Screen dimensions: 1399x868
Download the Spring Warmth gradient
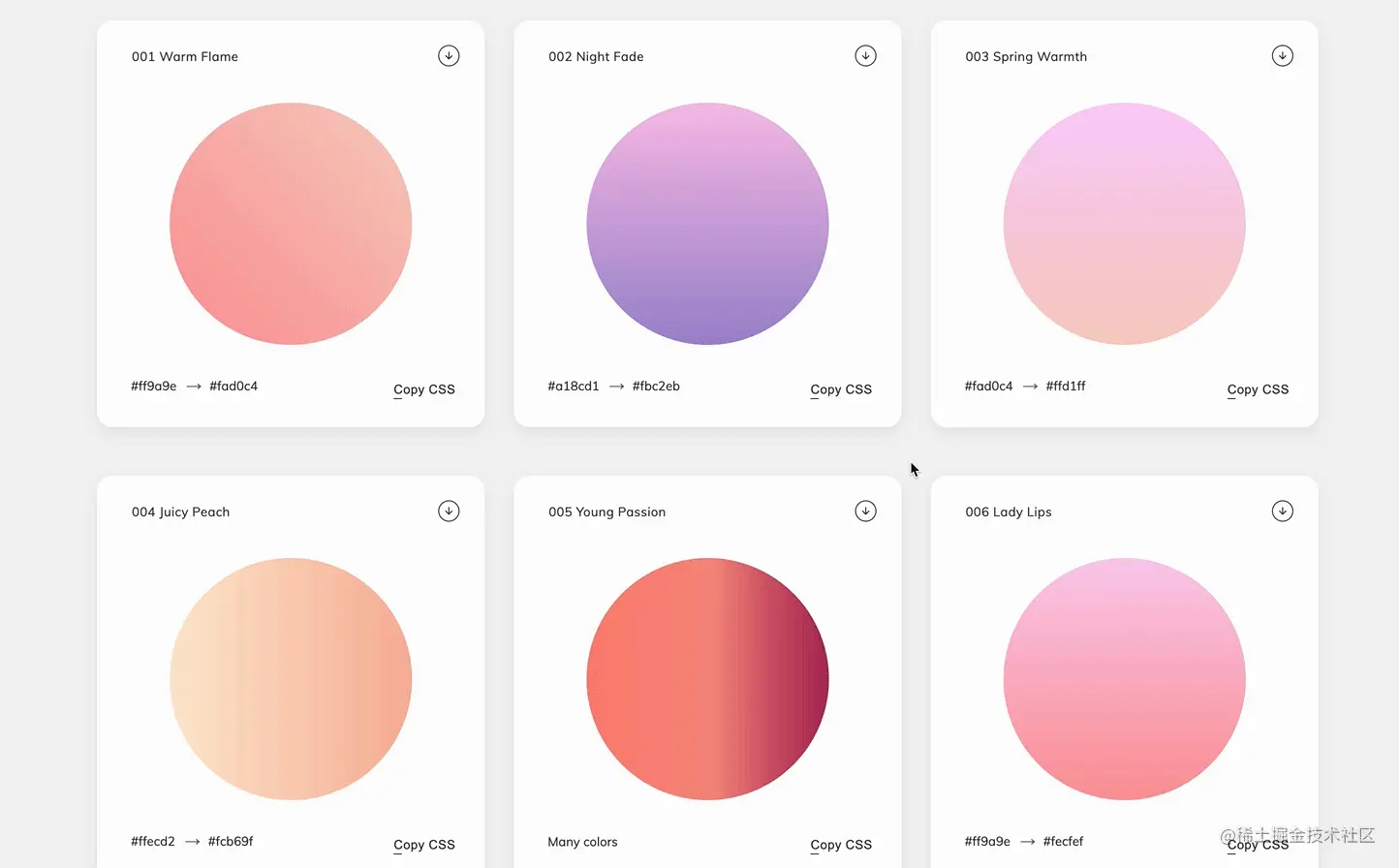[1283, 55]
